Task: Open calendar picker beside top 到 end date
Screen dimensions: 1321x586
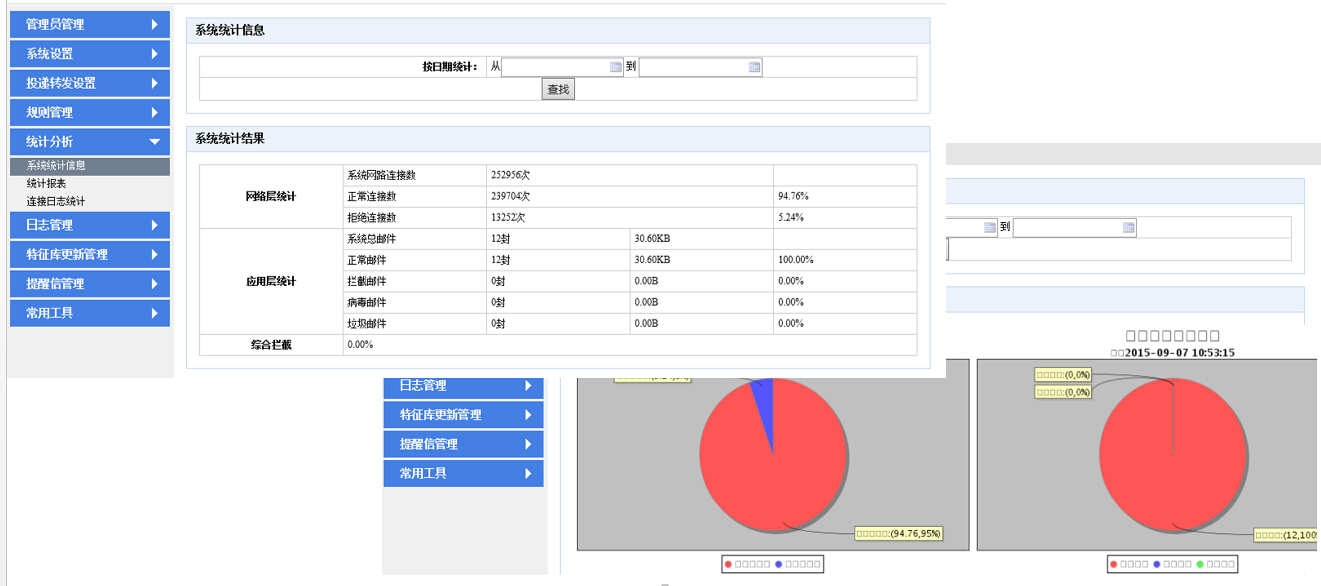Action: click(754, 67)
